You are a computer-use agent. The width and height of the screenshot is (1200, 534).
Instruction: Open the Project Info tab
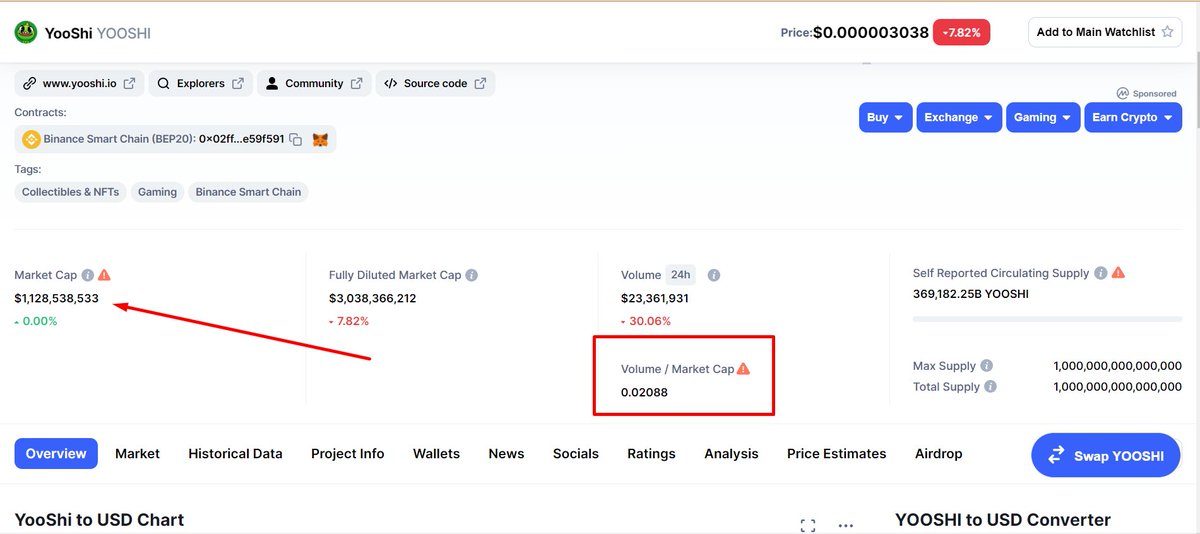347,454
